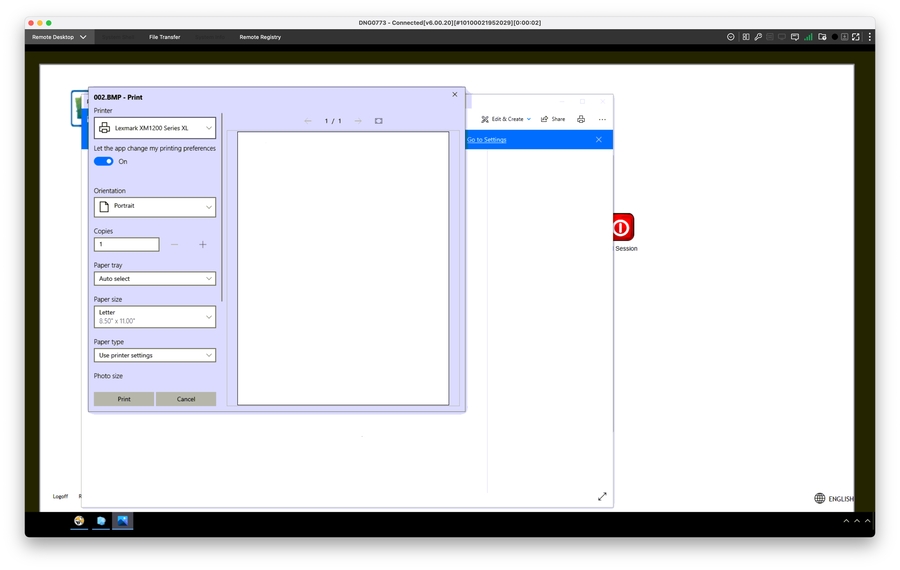Click the globe ENGLISH language icon

click(820, 498)
